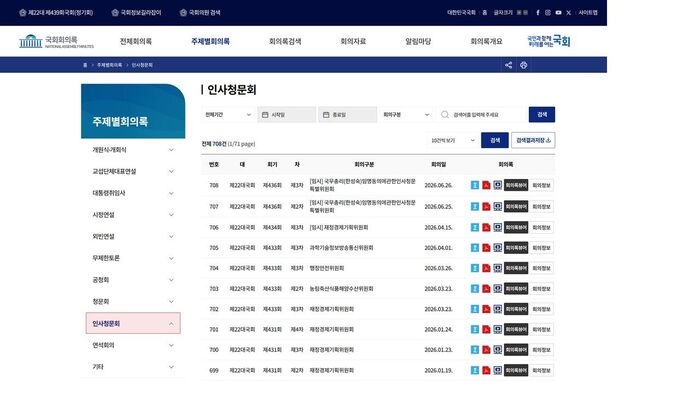Open the red PDF icon in row 707
The height and width of the screenshot is (394, 700).
[x=486, y=207]
